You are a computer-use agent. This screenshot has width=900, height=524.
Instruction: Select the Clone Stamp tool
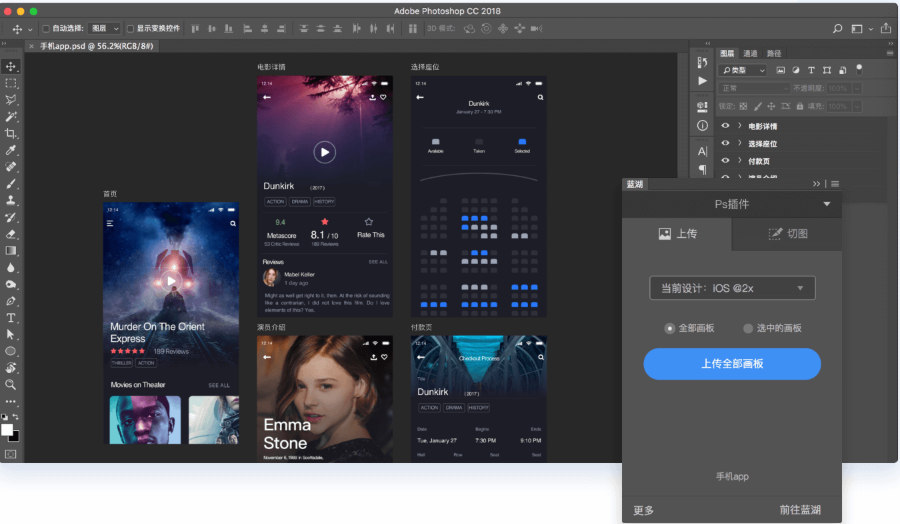pyautogui.click(x=10, y=200)
